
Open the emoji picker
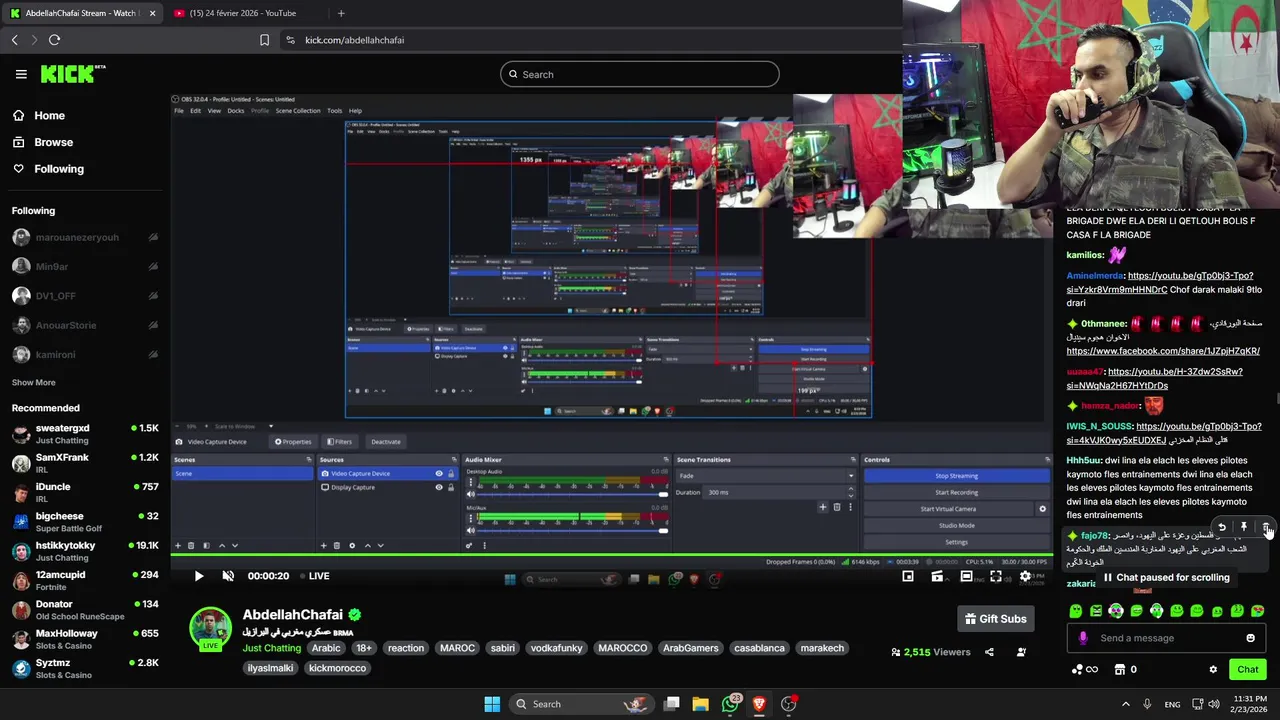pos(1250,638)
